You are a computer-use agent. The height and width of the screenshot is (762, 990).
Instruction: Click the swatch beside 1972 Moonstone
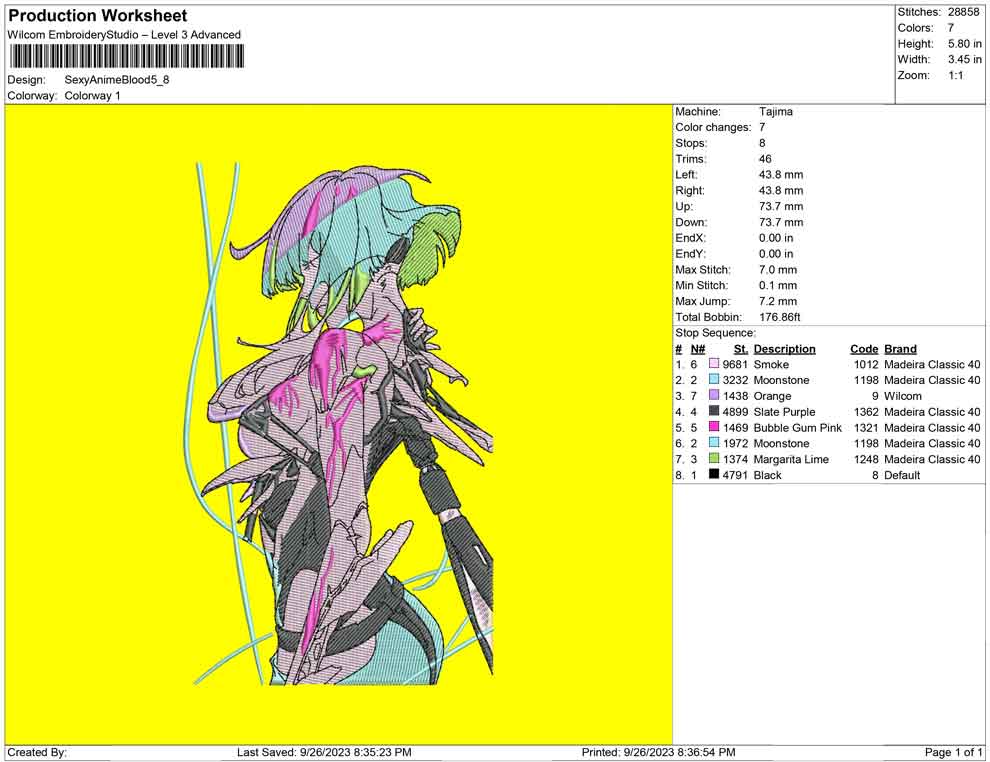[714, 443]
